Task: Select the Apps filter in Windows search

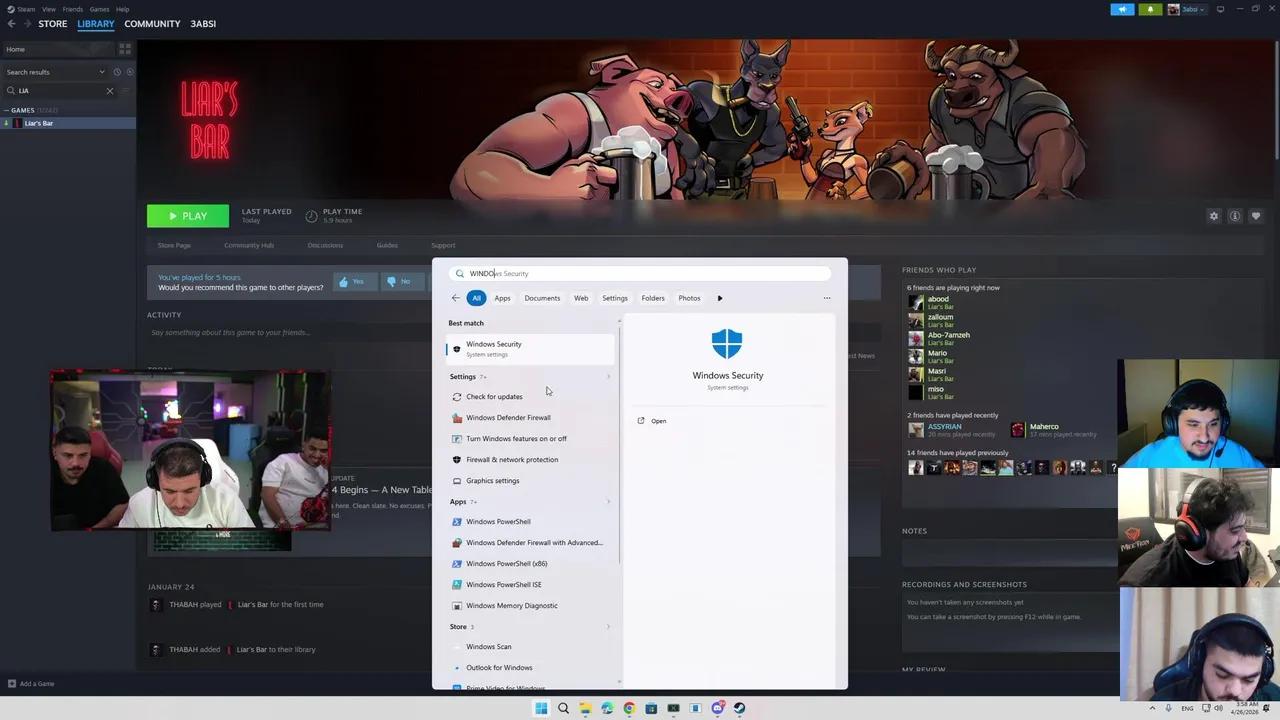Action: (502, 298)
